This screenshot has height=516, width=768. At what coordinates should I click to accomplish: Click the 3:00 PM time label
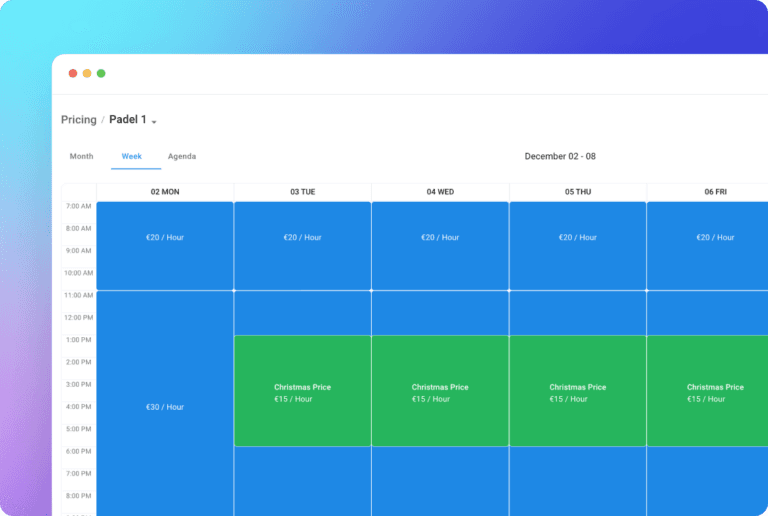(x=78, y=384)
